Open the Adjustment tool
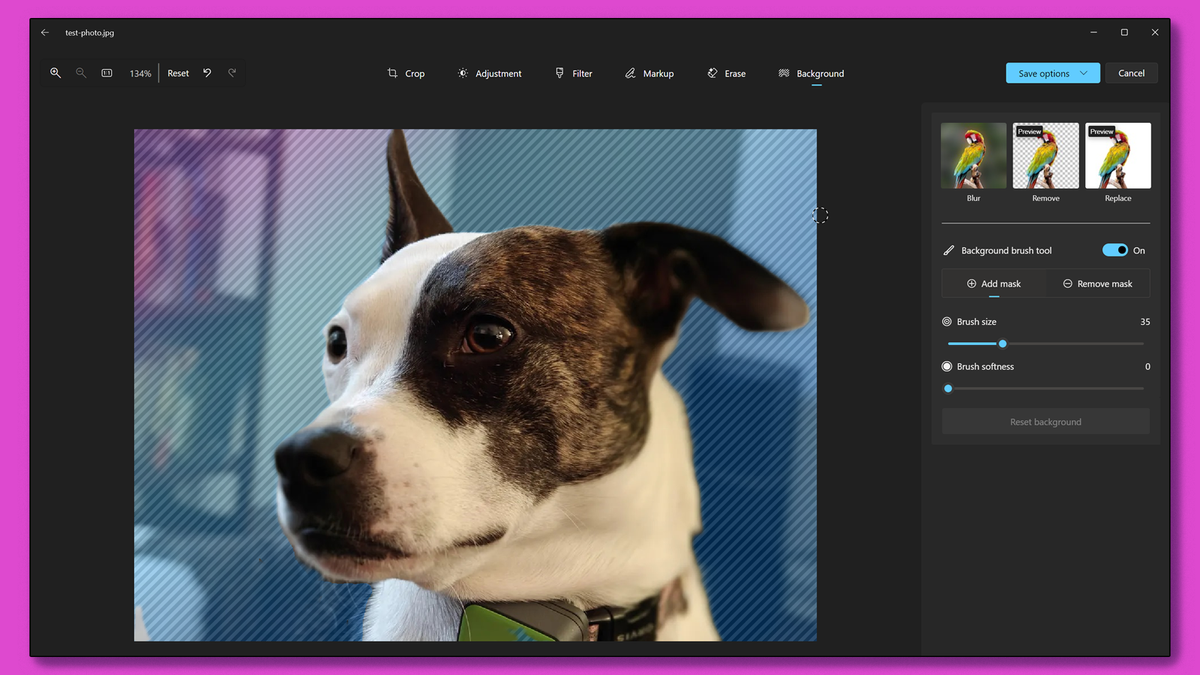The height and width of the screenshot is (675, 1200). pos(489,73)
